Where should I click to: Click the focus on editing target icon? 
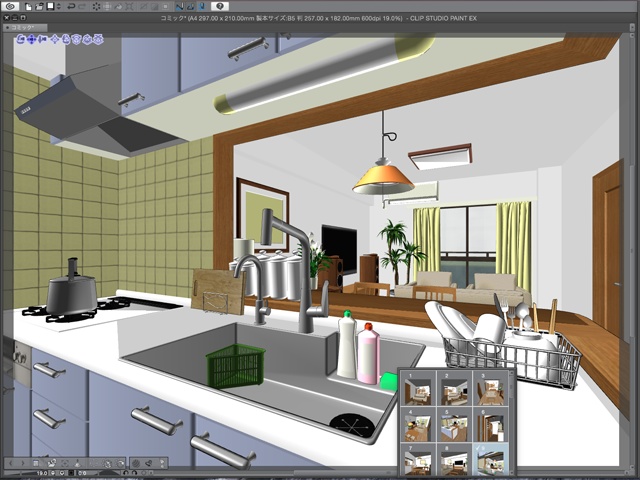pyautogui.click(x=65, y=463)
